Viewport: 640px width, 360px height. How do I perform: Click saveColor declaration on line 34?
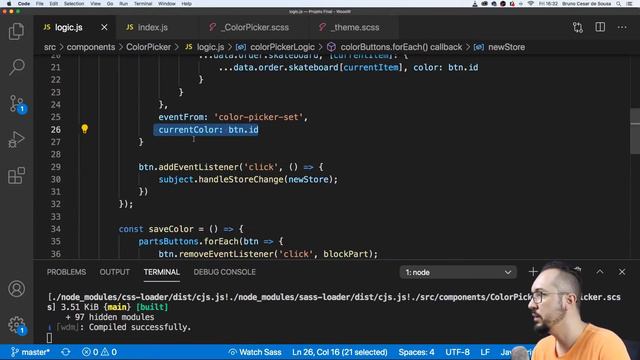(171, 229)
